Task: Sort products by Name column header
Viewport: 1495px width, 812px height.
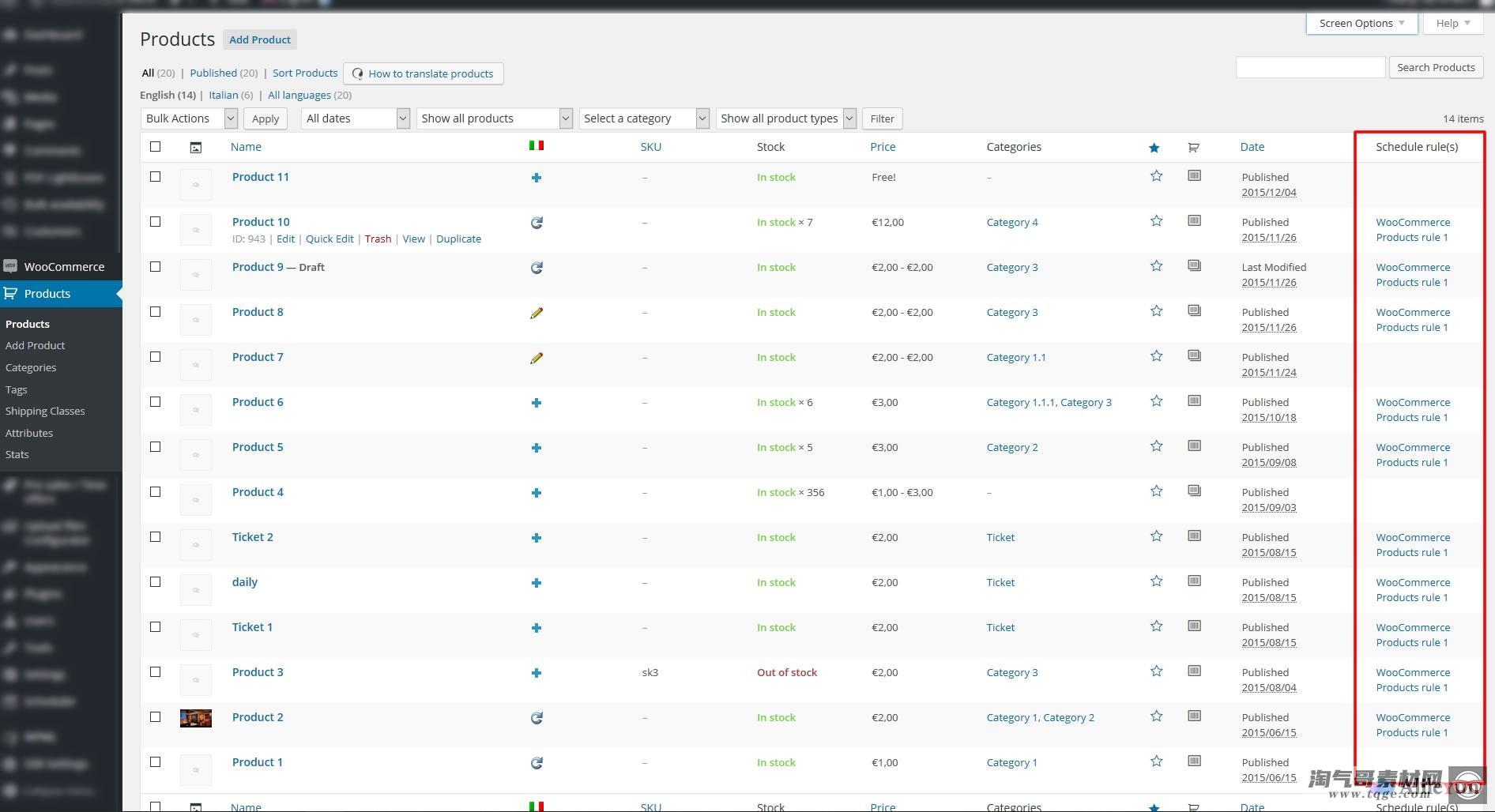Action: [x=246, y=147]
